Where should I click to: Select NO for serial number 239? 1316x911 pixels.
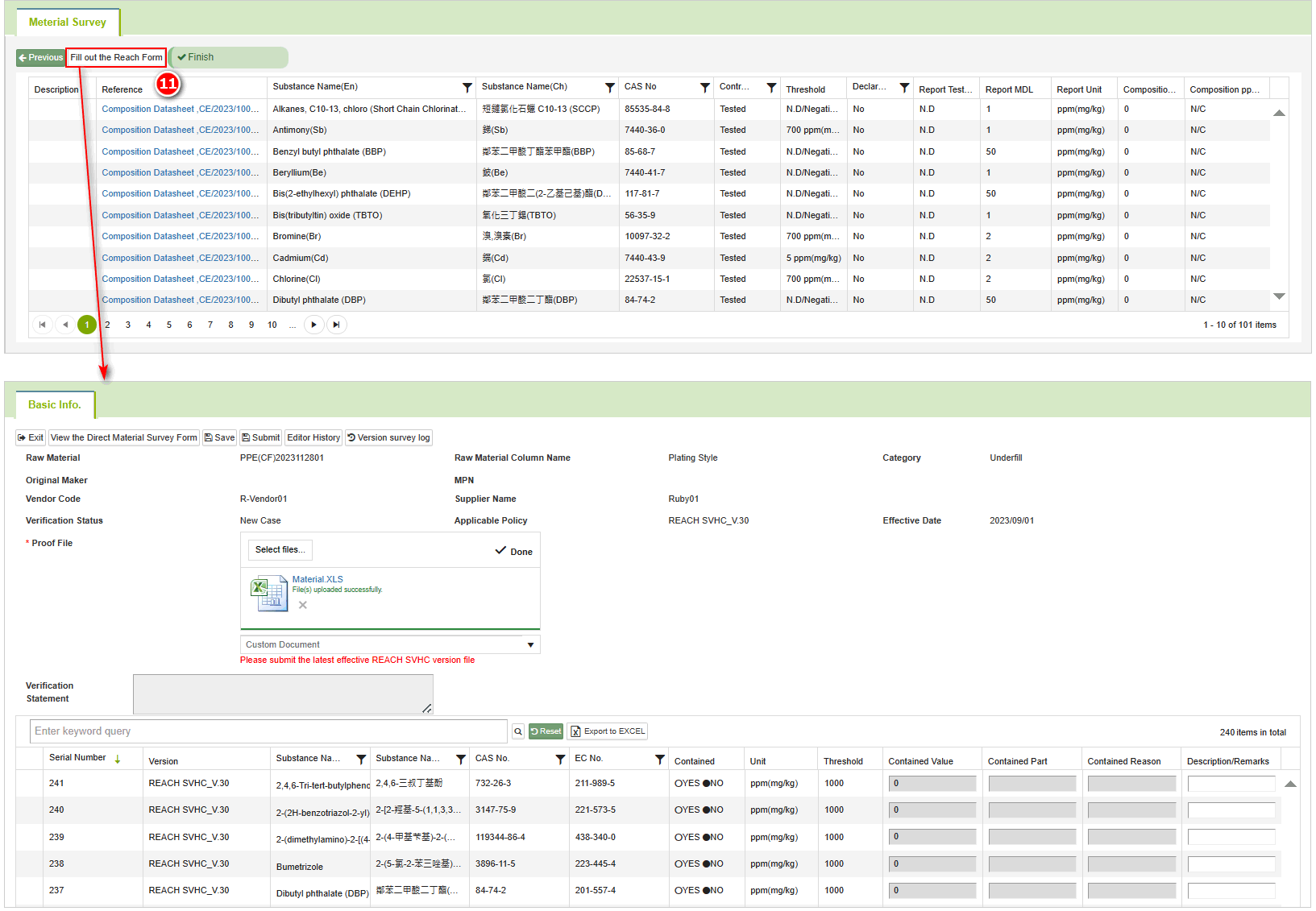pyautogui.click(x=707, y=838)
